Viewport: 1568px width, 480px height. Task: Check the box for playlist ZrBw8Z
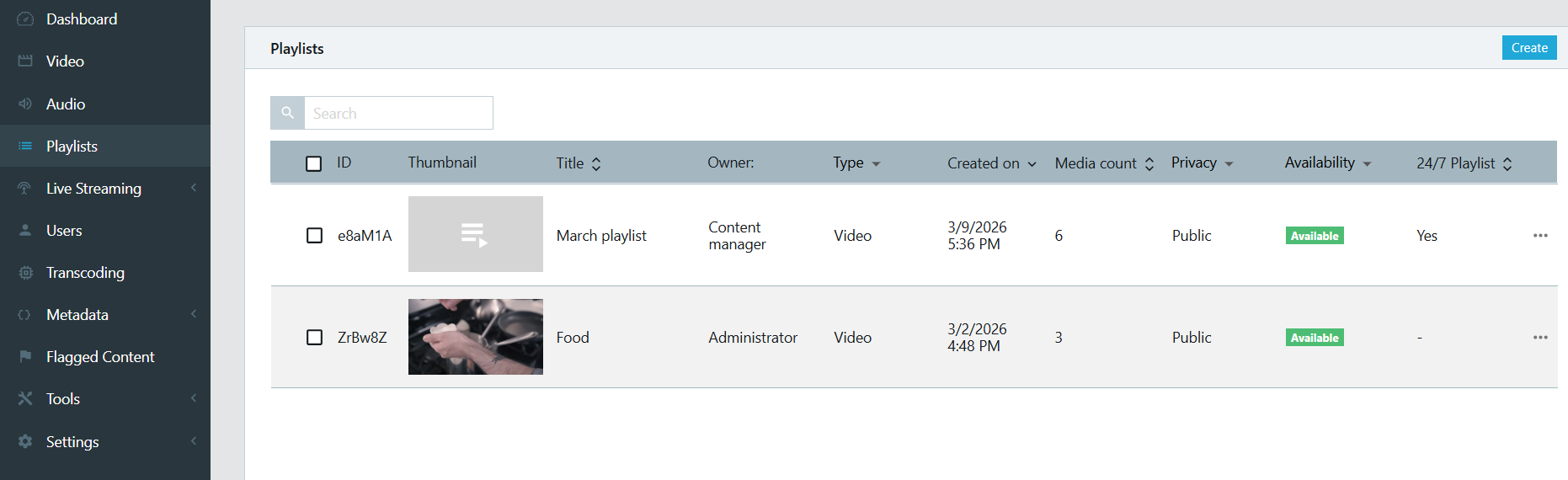(314, 338)
